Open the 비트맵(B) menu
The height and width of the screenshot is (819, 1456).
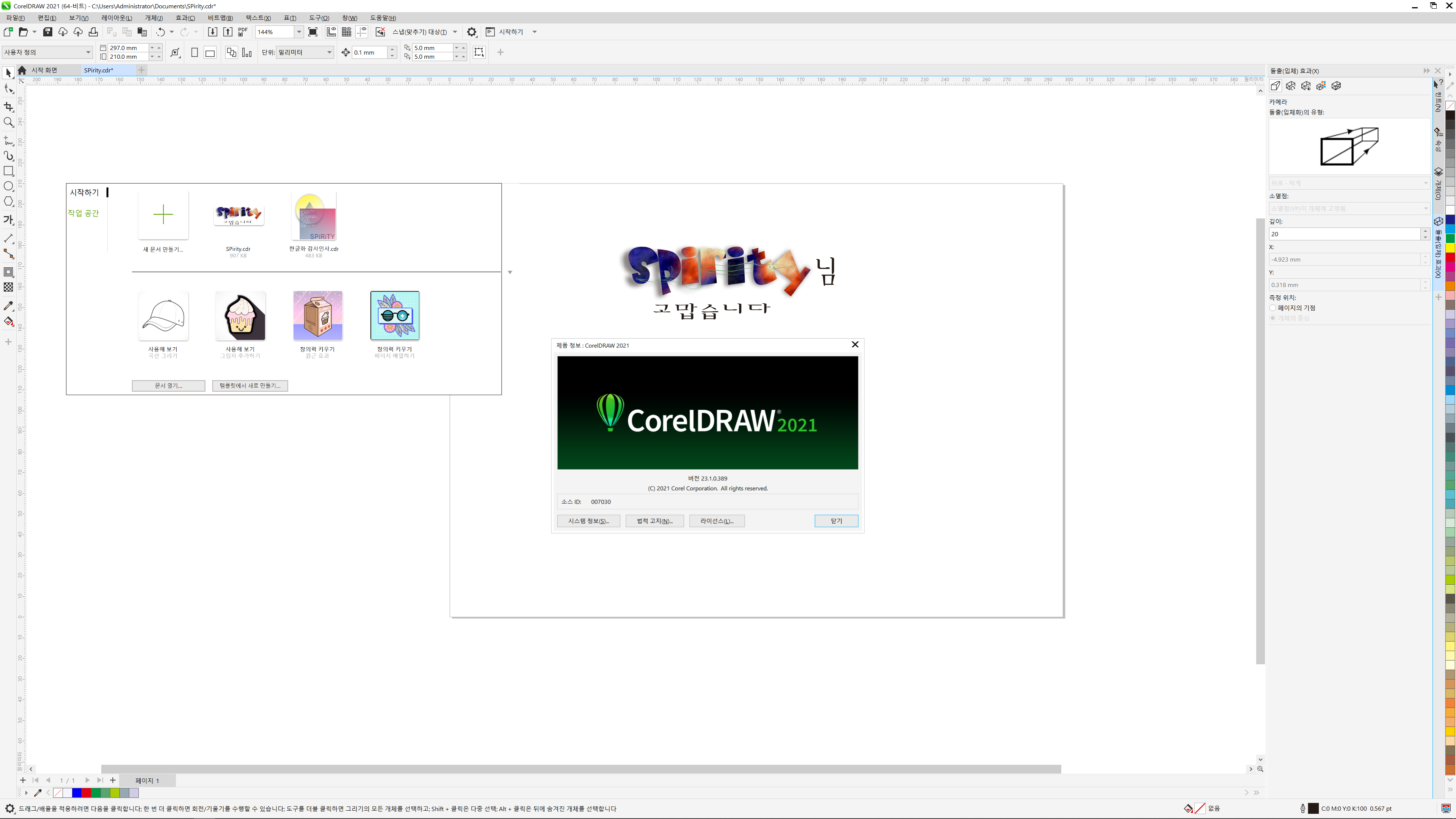click(x=220, y=18)
